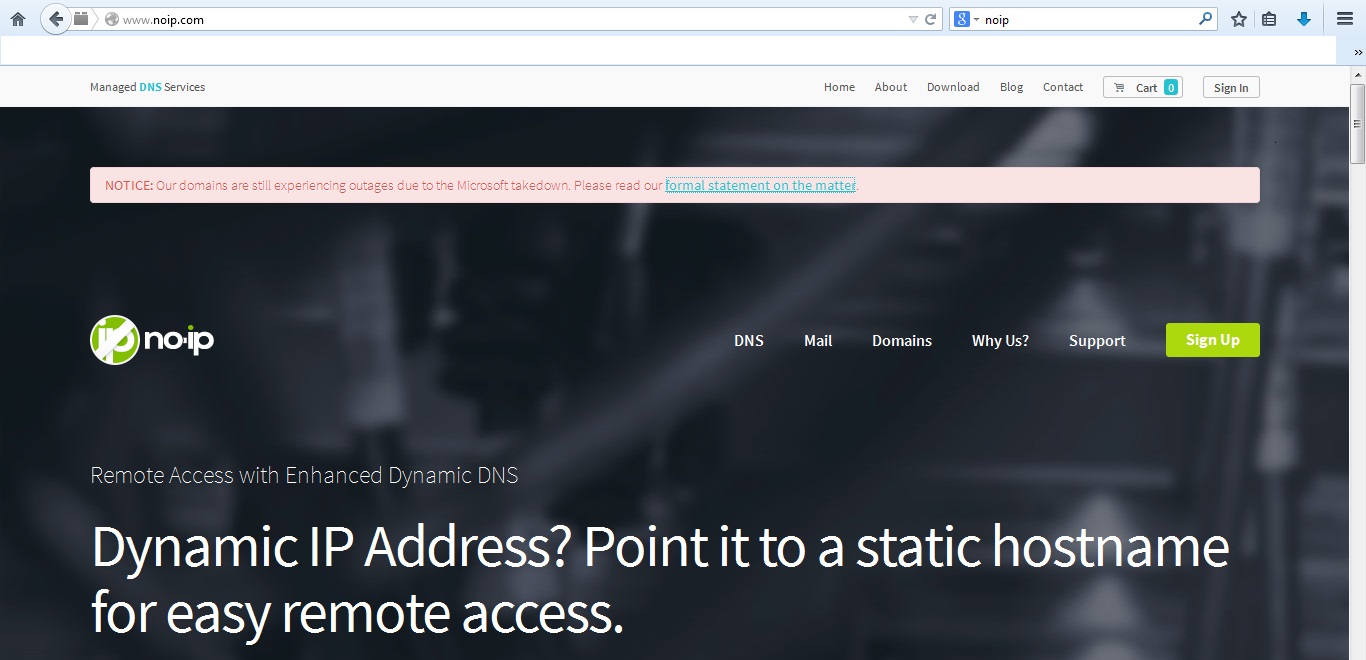Go to the Download page
Viewport: 1366px width, 660px height.
(x=953, y=87)
